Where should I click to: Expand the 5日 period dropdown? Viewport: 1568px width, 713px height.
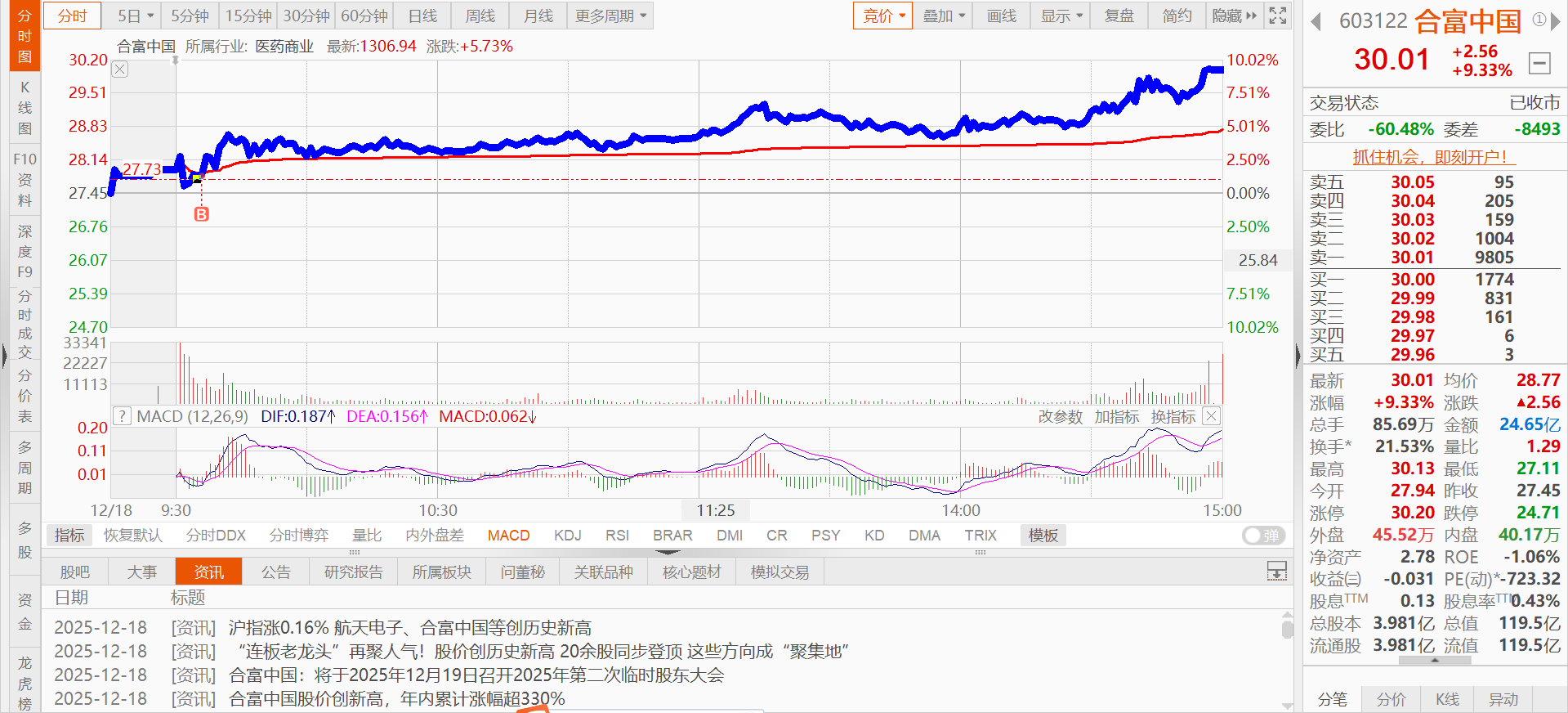134,16
